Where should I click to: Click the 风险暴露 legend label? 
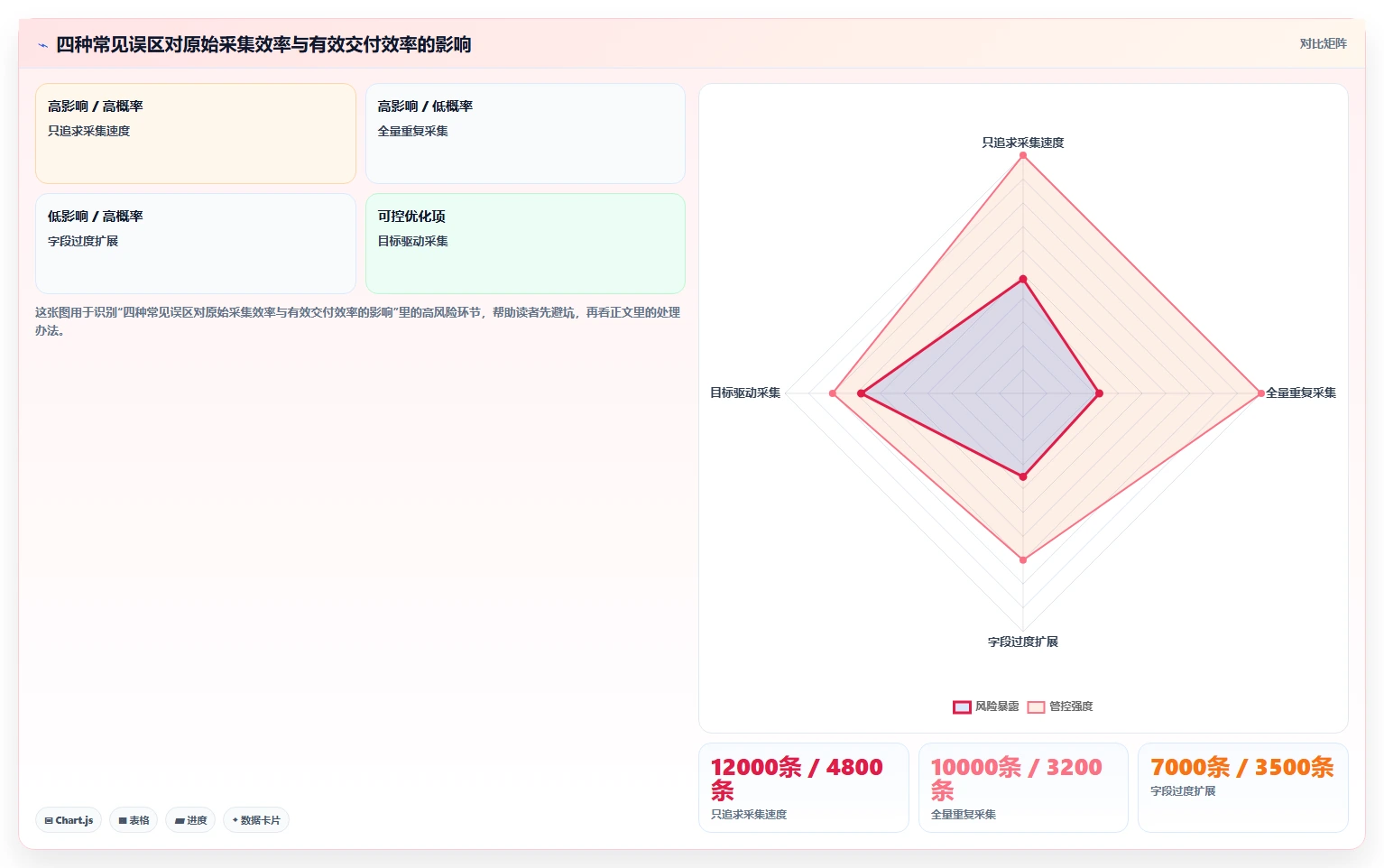997,706
